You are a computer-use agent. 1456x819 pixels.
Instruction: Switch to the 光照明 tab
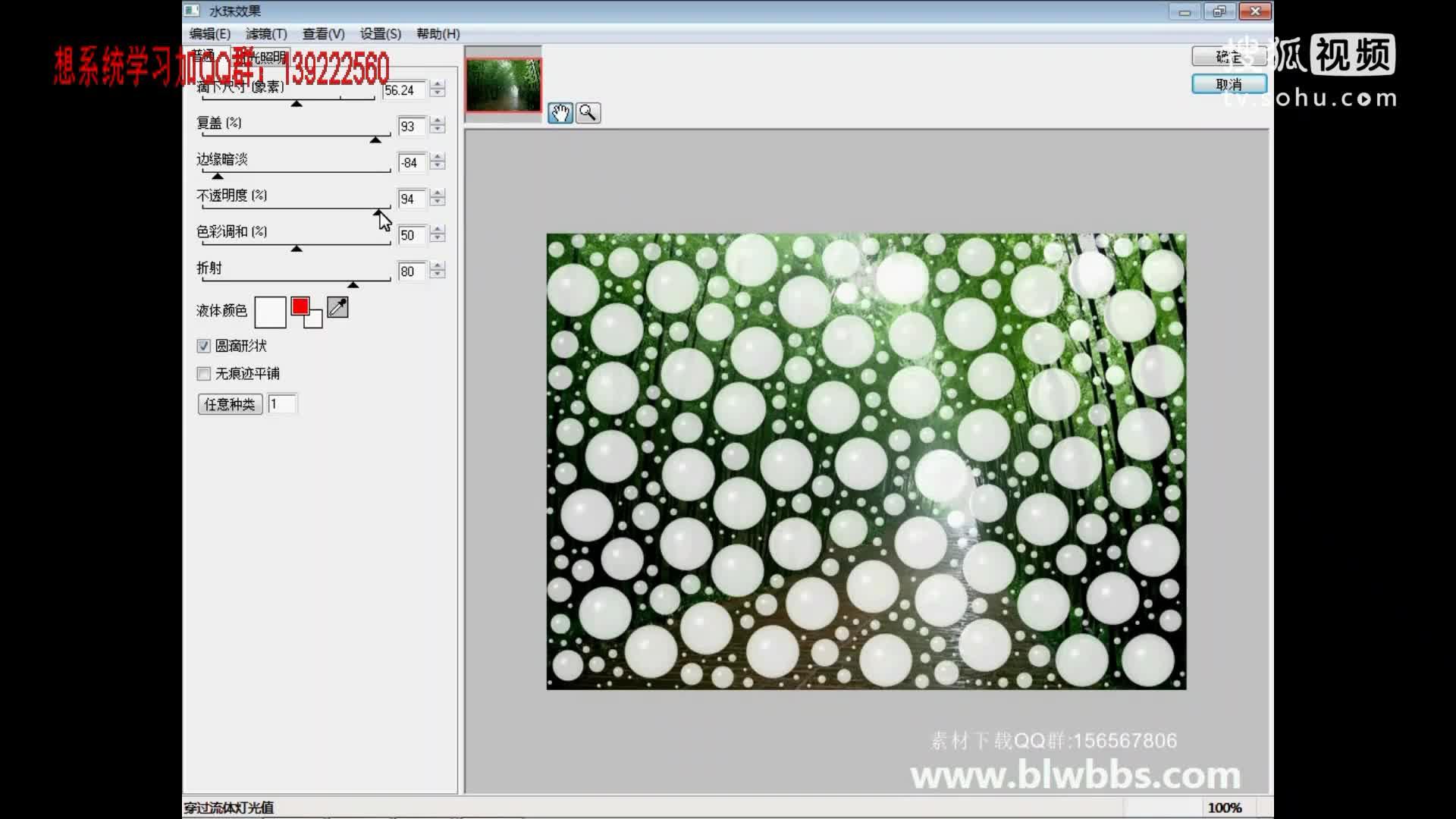click(267, 57)
